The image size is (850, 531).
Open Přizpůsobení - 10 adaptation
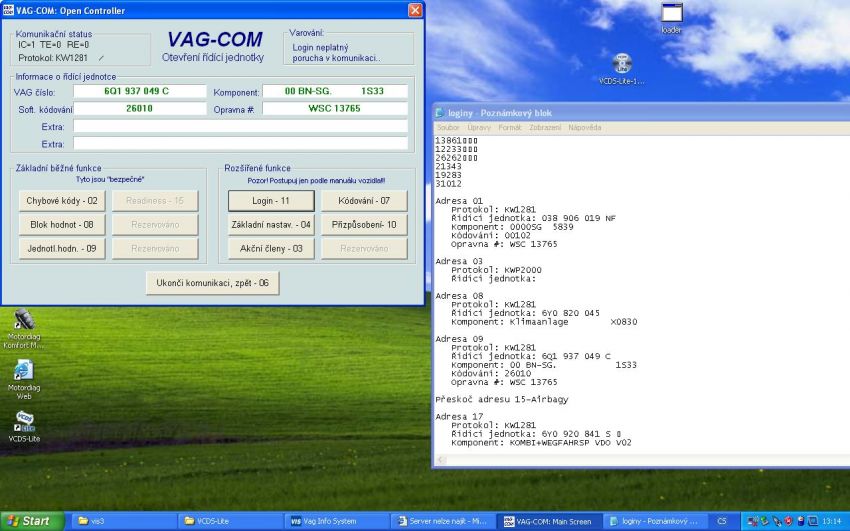[364, 225]
